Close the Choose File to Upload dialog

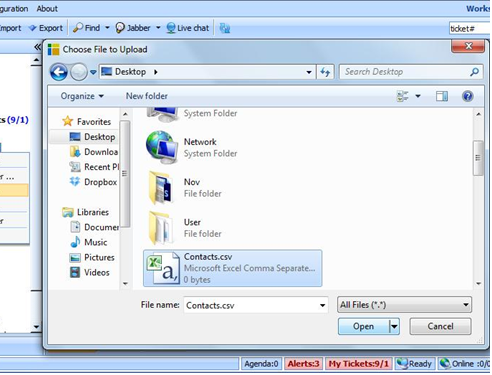pos(468,46)
